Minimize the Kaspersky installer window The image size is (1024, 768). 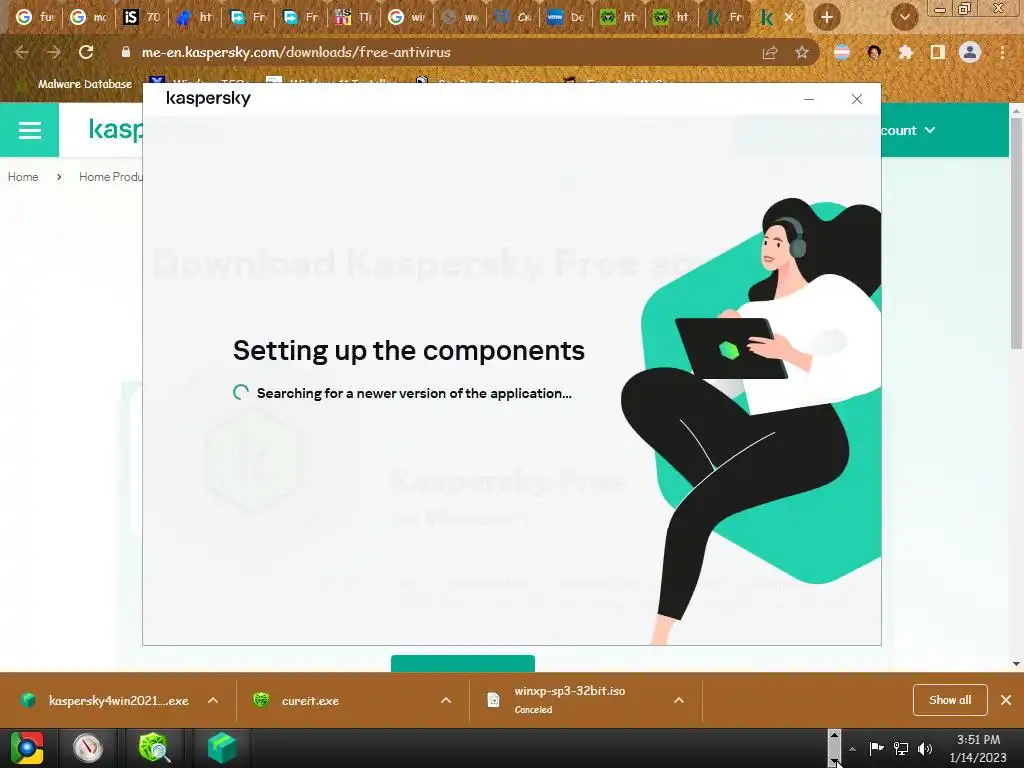coord(808,99)
